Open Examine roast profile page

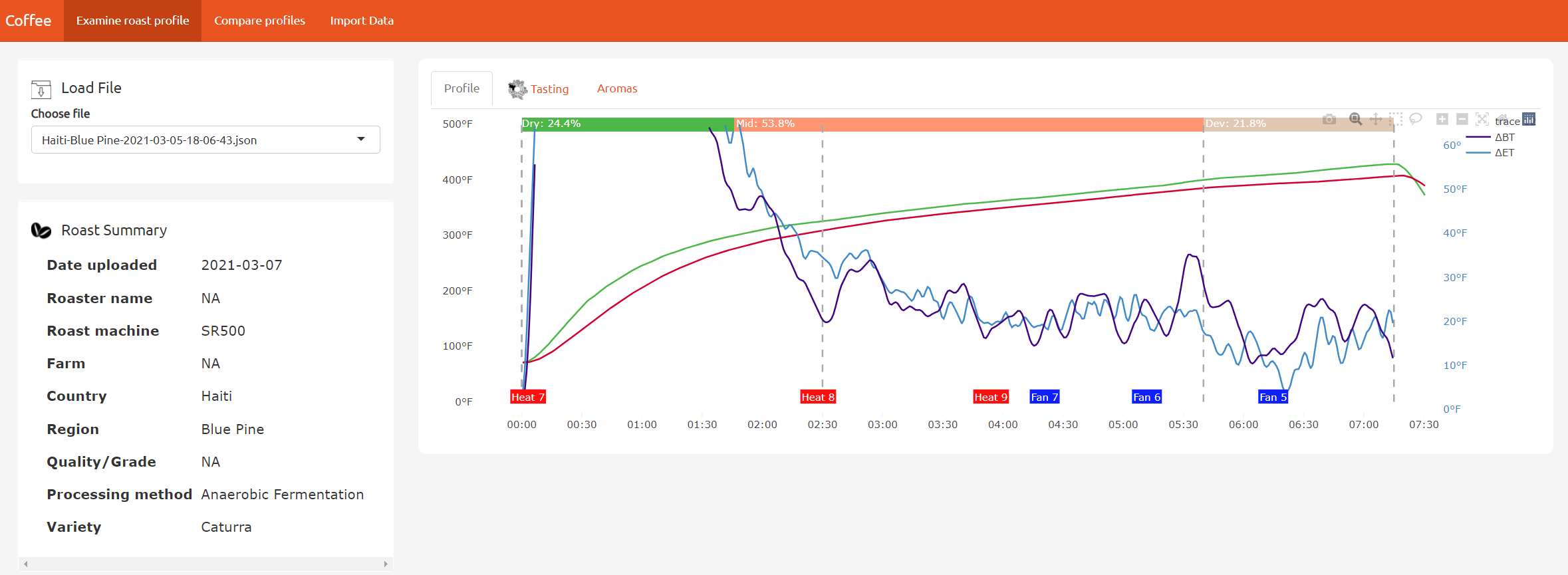132,21
